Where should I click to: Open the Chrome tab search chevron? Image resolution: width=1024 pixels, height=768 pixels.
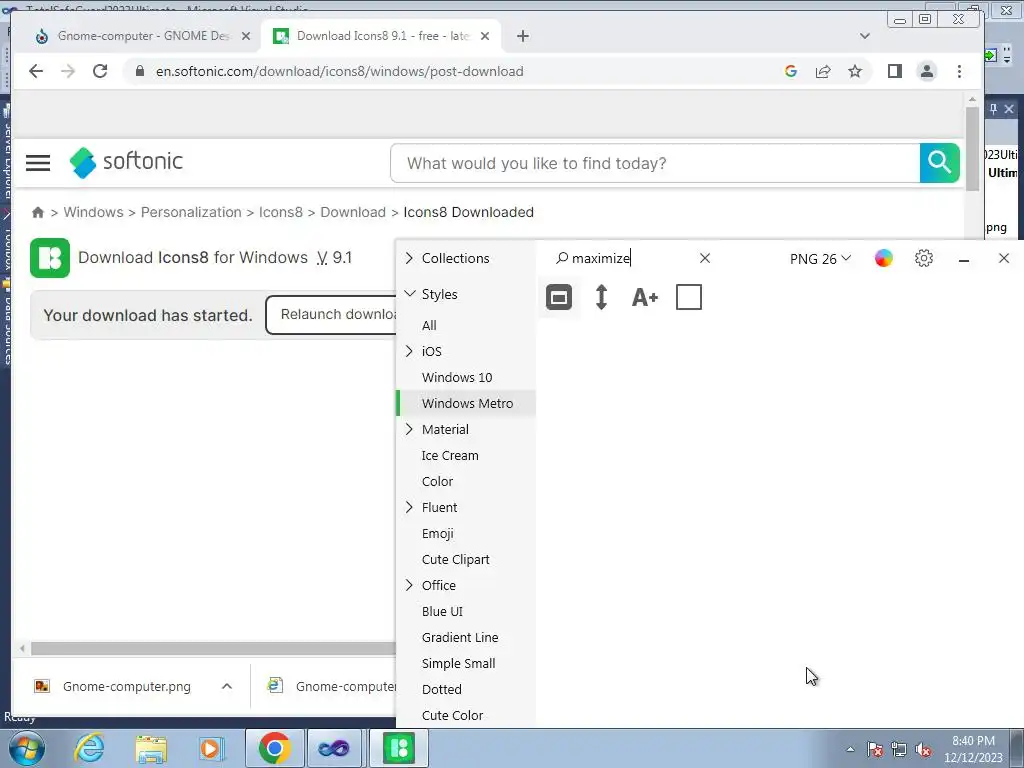(865, 36)
